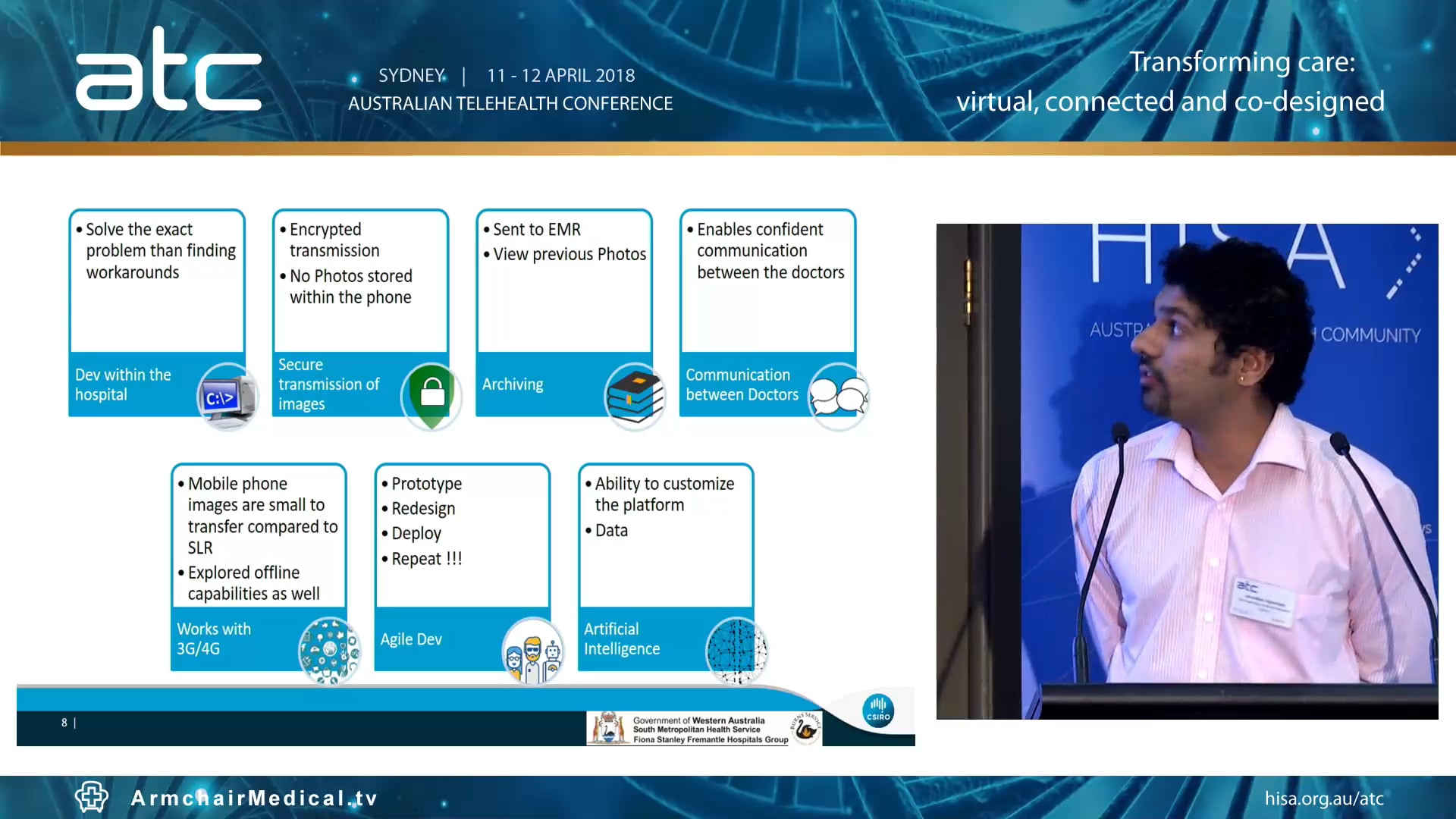Click the stacked books archiving icon
The height and width of the screenshot is (819, 1456).
635,397
